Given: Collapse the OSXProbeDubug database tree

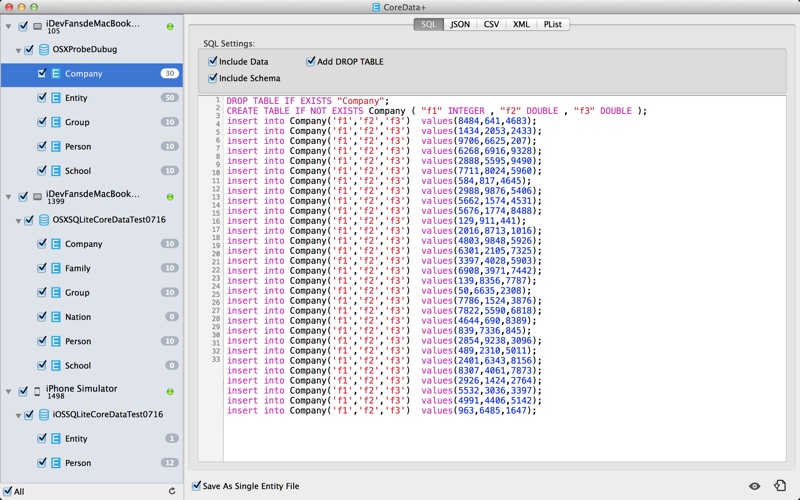Looking at the screenshot, I should [x=18, y=51].
